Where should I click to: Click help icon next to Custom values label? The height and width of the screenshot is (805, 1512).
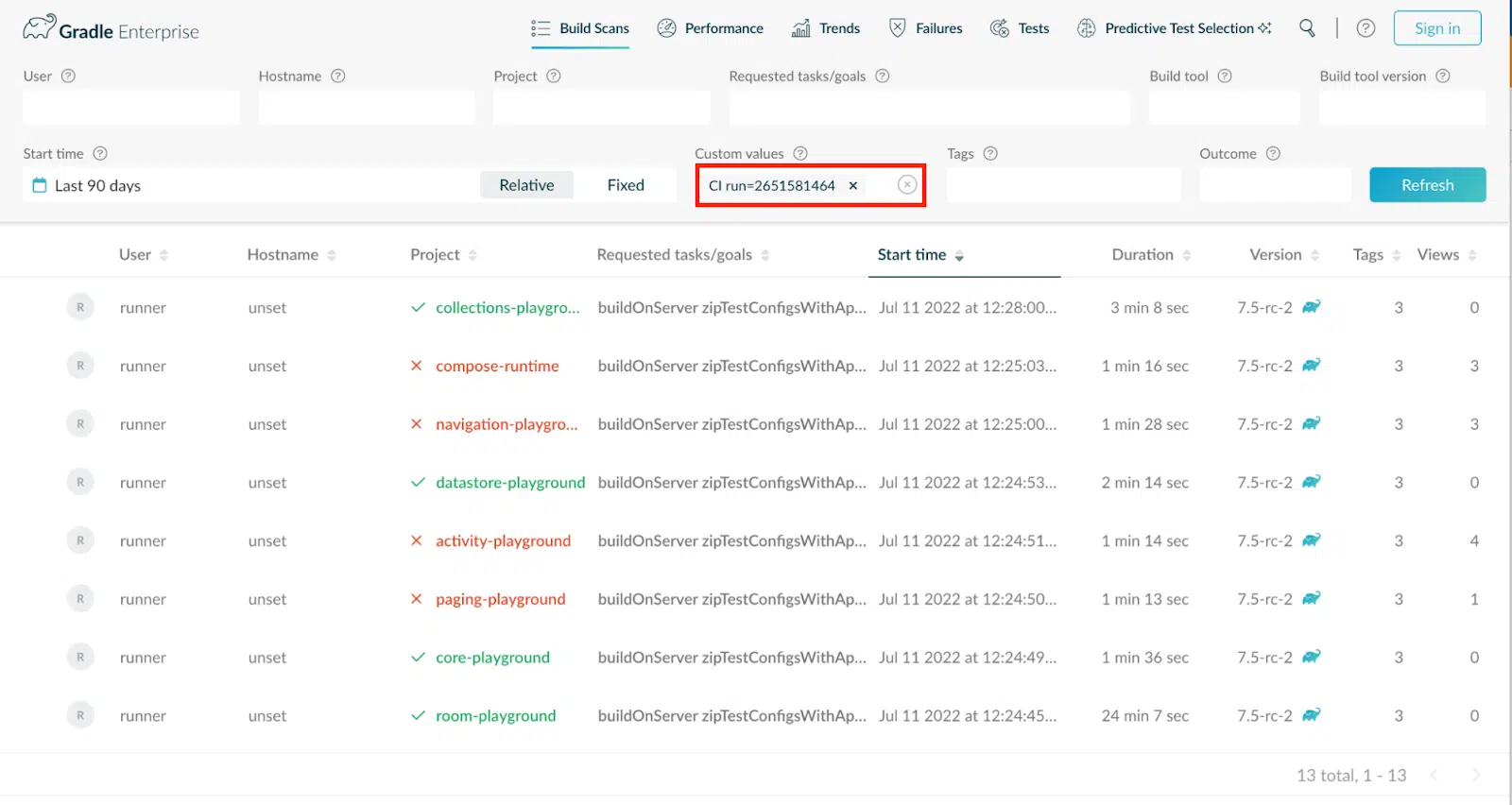[x=800, y=153]
